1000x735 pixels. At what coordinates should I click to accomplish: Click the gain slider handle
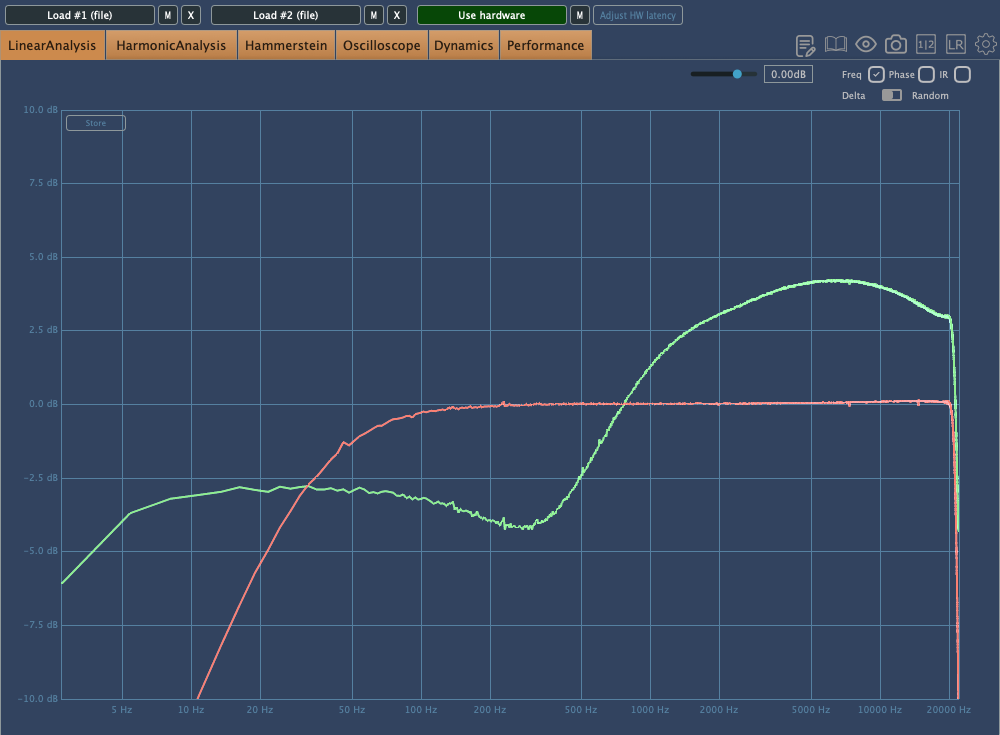tap(738, 74)
